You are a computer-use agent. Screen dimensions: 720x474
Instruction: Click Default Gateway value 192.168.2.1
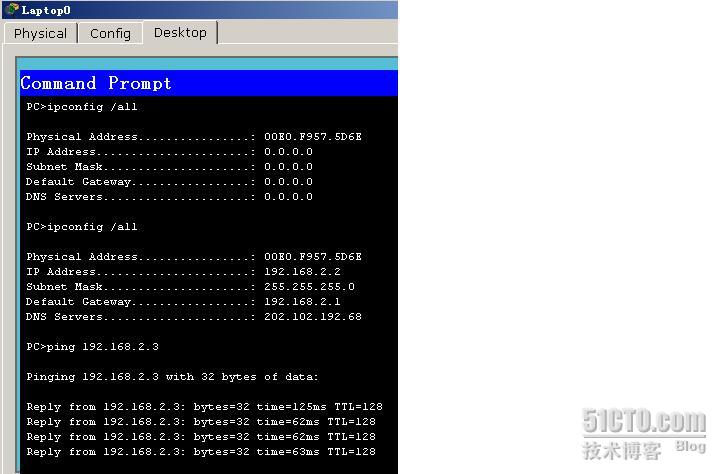click(x=302, y=302)
